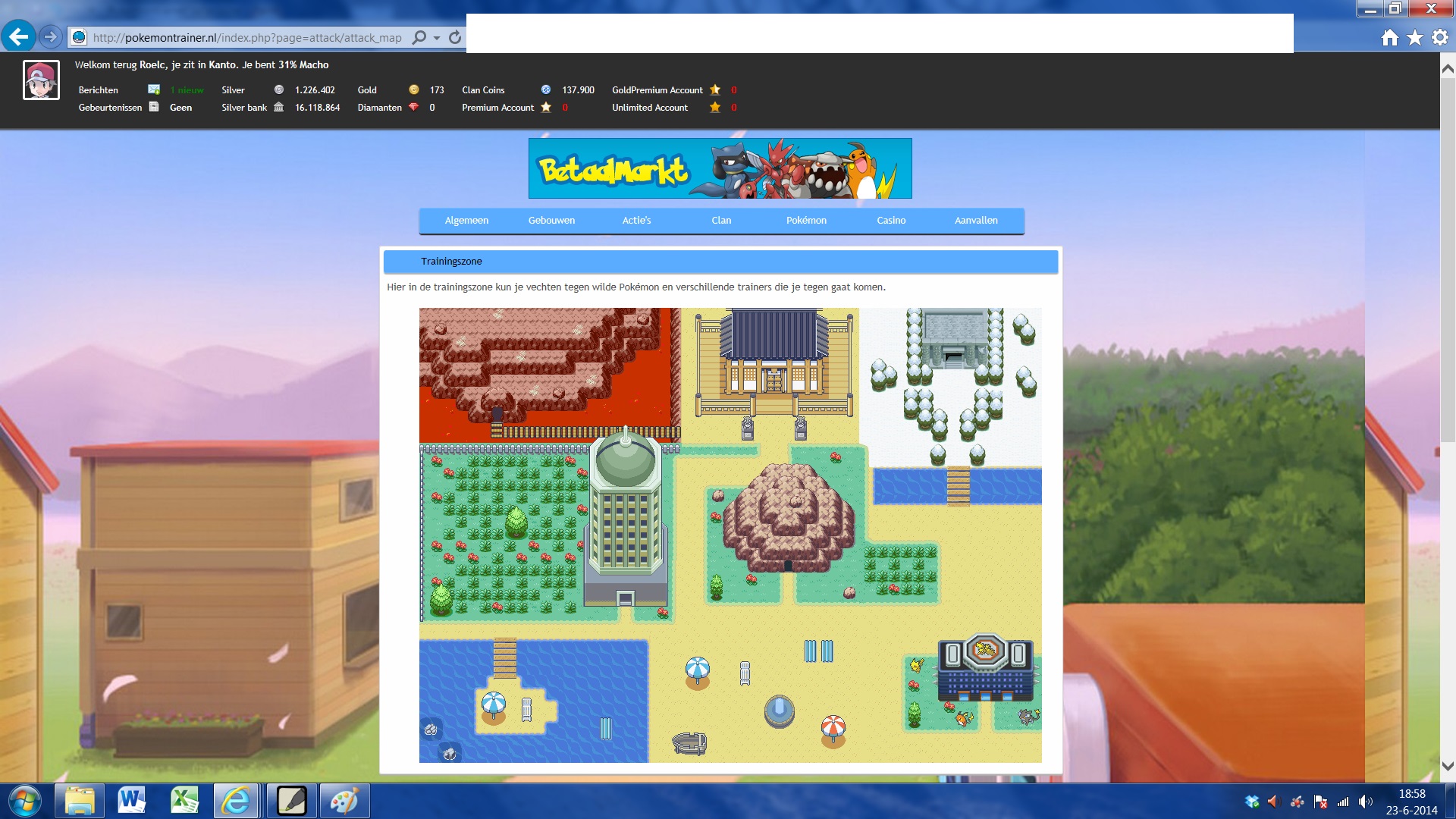Click the browser forward arrow button
This screenshot has height=819, width=1456.
[x=50, y=36]
